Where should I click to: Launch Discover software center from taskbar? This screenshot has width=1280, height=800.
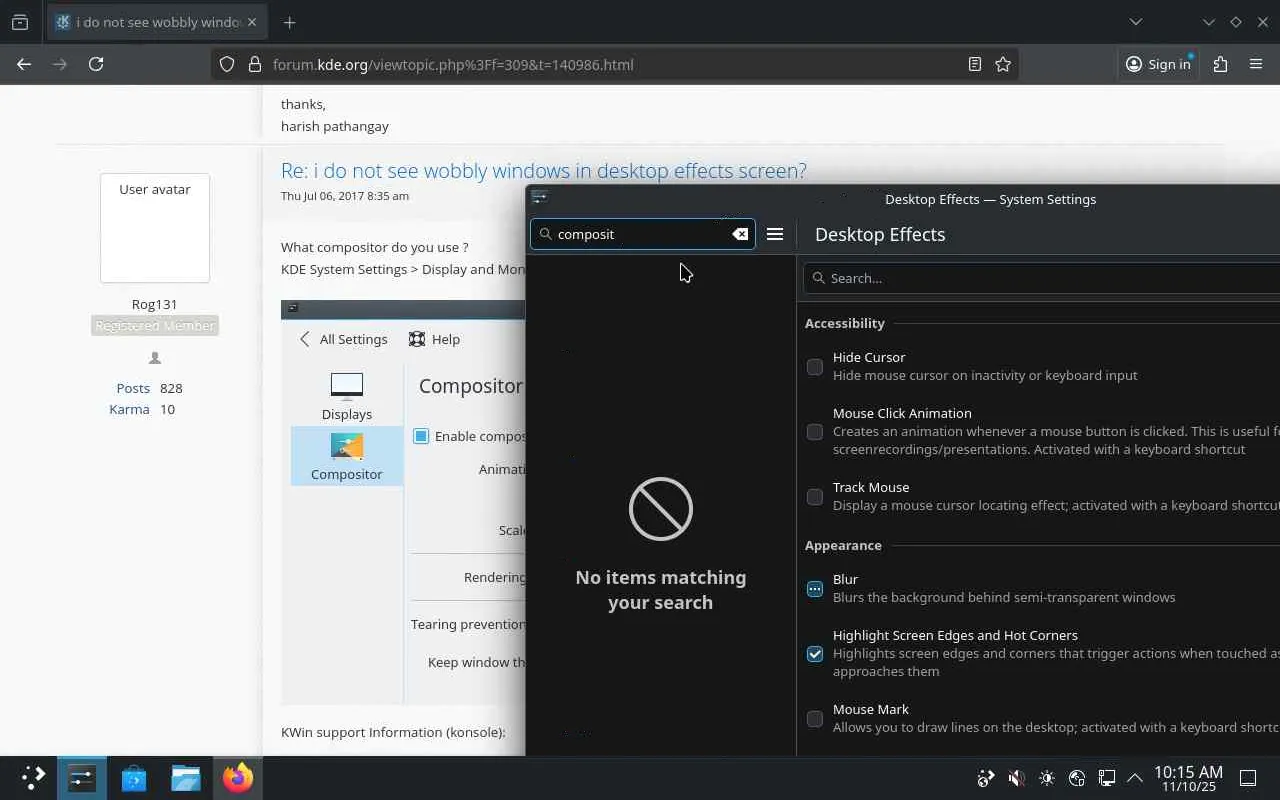click(x=133, y=777)
